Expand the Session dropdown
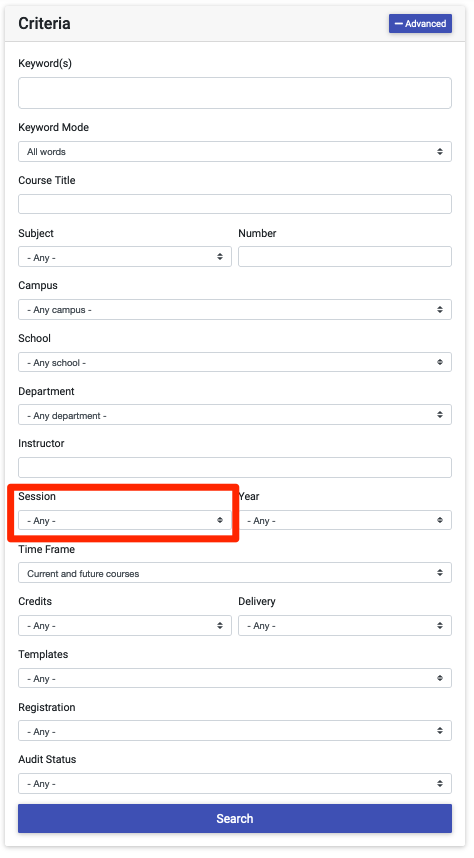474x858 pixels. point(124,520)
